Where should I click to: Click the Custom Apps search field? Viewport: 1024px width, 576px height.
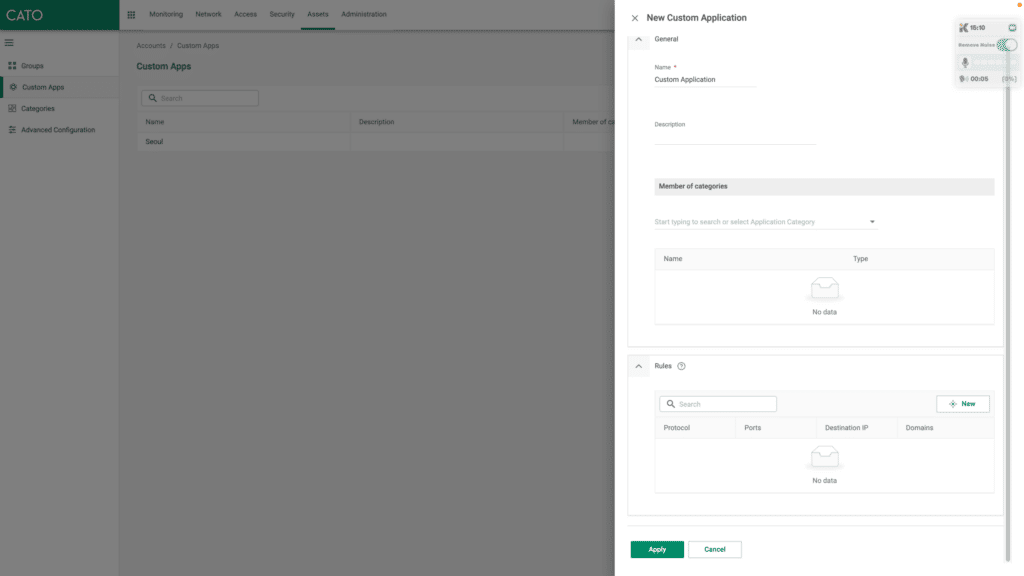pyautogui.click(x=200, y=97)
